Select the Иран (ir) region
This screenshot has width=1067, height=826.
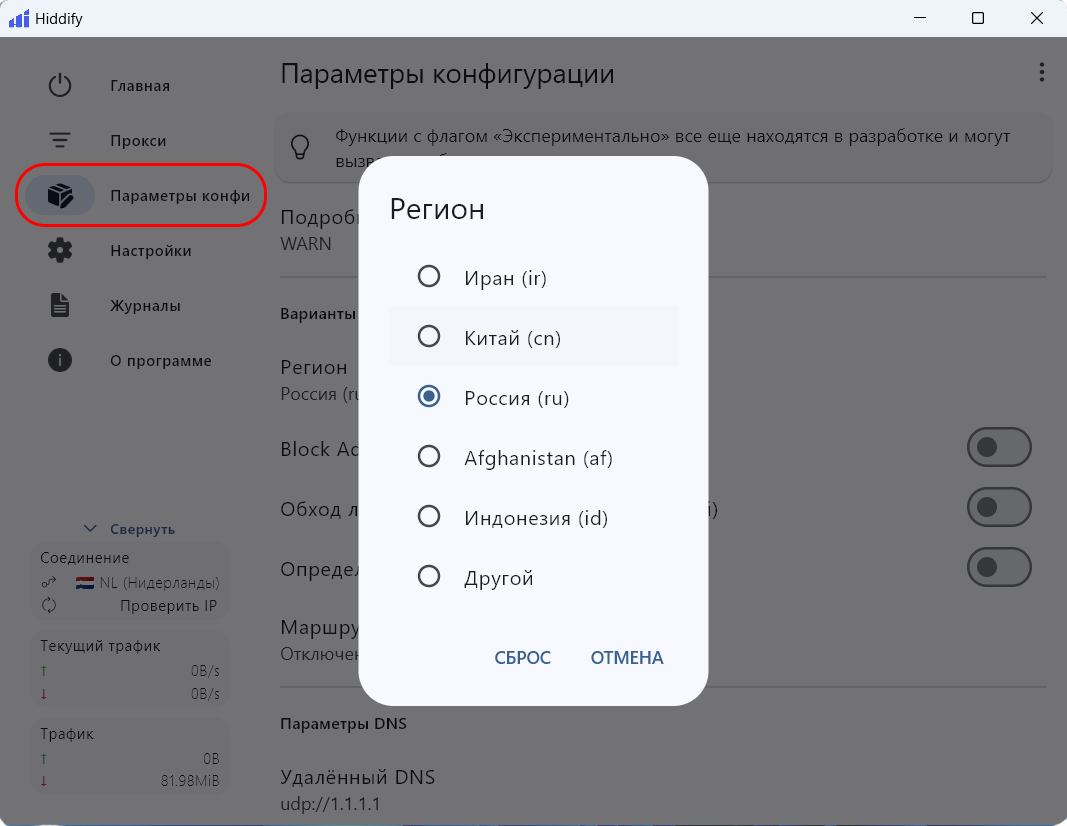(x=429, y=277)
